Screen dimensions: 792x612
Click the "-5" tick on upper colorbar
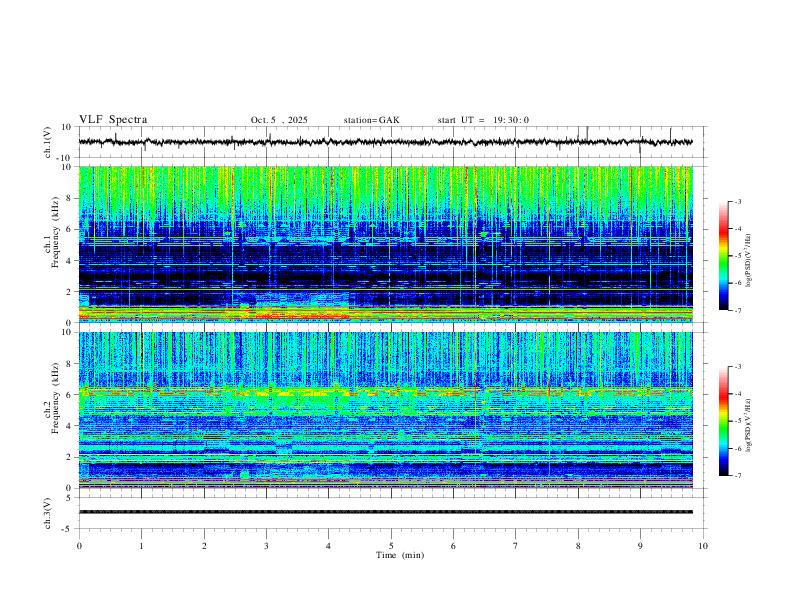pyautogui.click(x=737, y=256)
